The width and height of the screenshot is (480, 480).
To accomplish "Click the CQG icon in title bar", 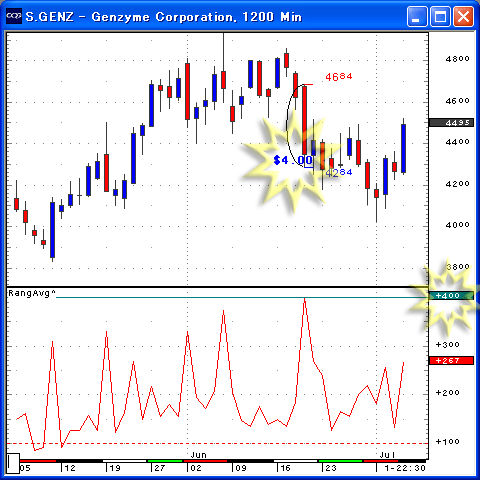I will click(x=14, y=16).
